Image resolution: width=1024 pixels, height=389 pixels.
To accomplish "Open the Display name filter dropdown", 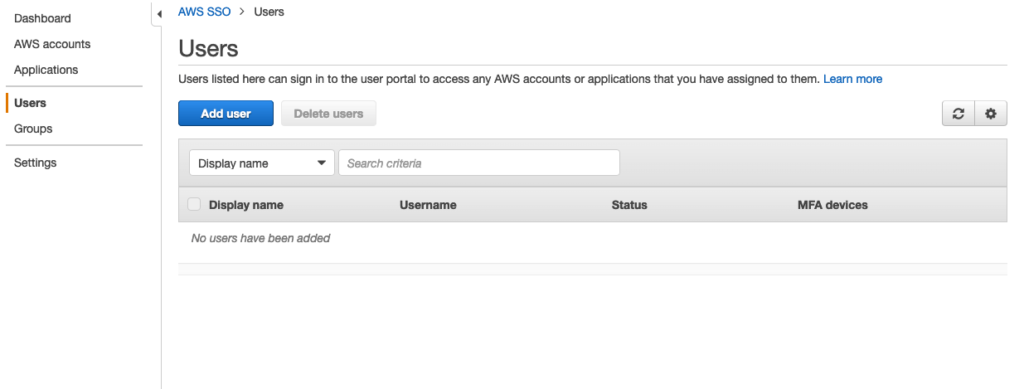I will pos(262,163).
